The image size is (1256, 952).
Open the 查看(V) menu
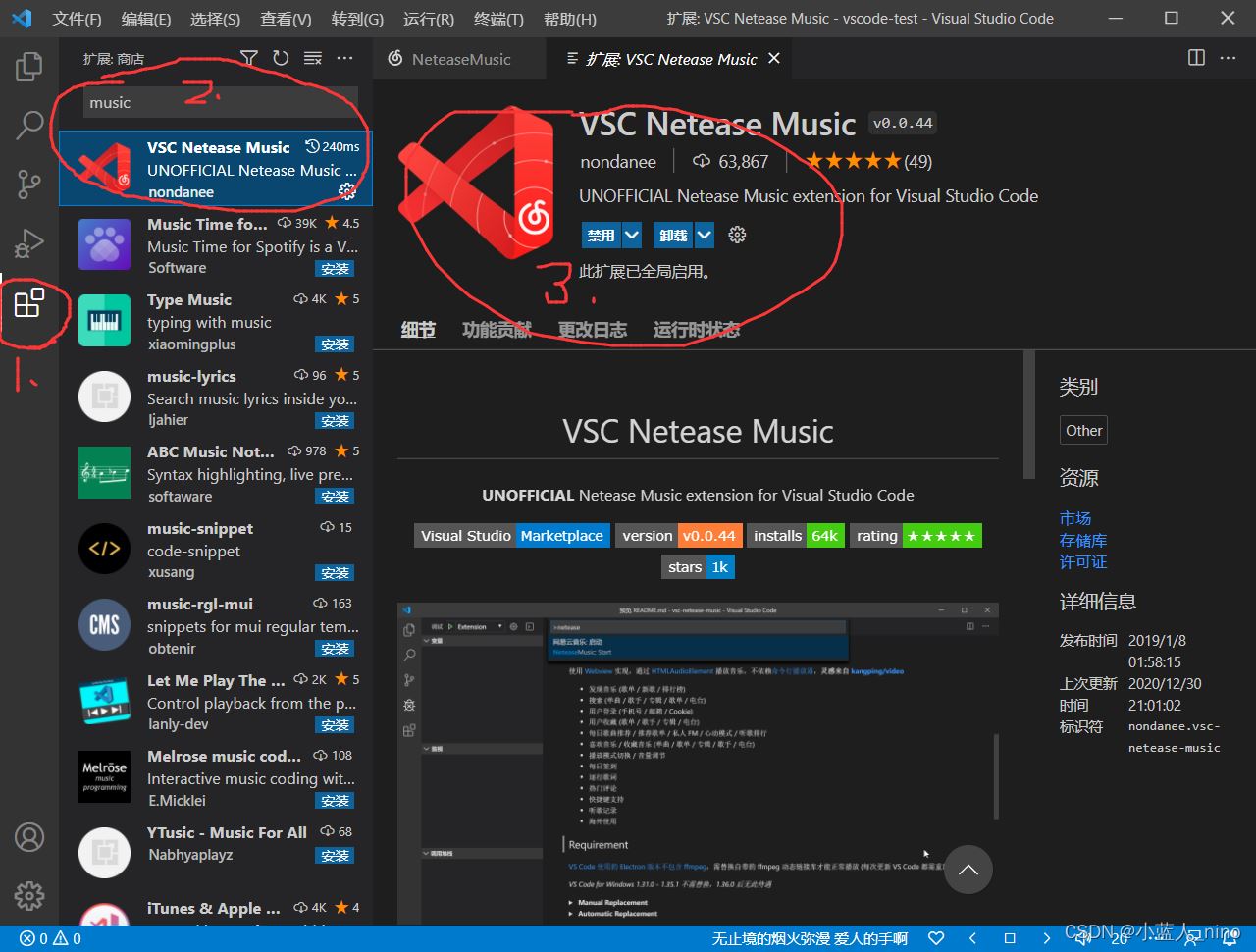coord(286,19)
